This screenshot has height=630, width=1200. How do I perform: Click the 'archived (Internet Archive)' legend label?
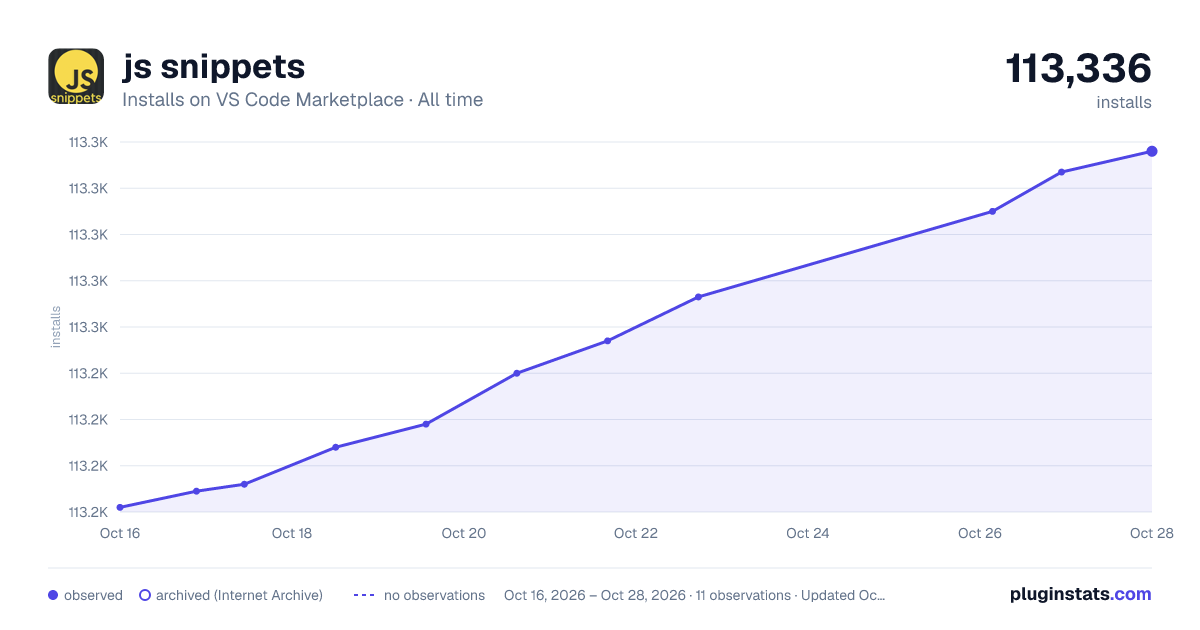tap(239, 595)
